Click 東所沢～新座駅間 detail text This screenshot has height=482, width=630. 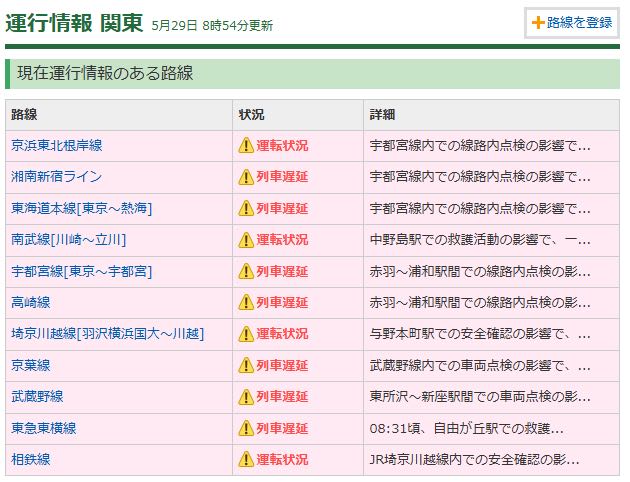[480, 397]
